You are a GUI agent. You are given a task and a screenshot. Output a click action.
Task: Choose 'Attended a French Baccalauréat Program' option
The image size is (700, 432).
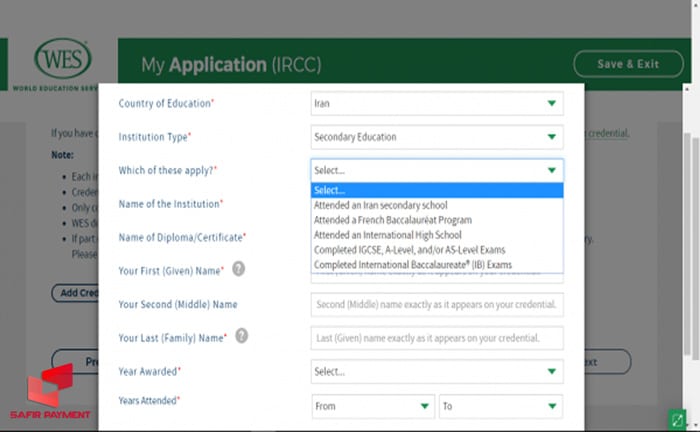click(x=392, y=220)
